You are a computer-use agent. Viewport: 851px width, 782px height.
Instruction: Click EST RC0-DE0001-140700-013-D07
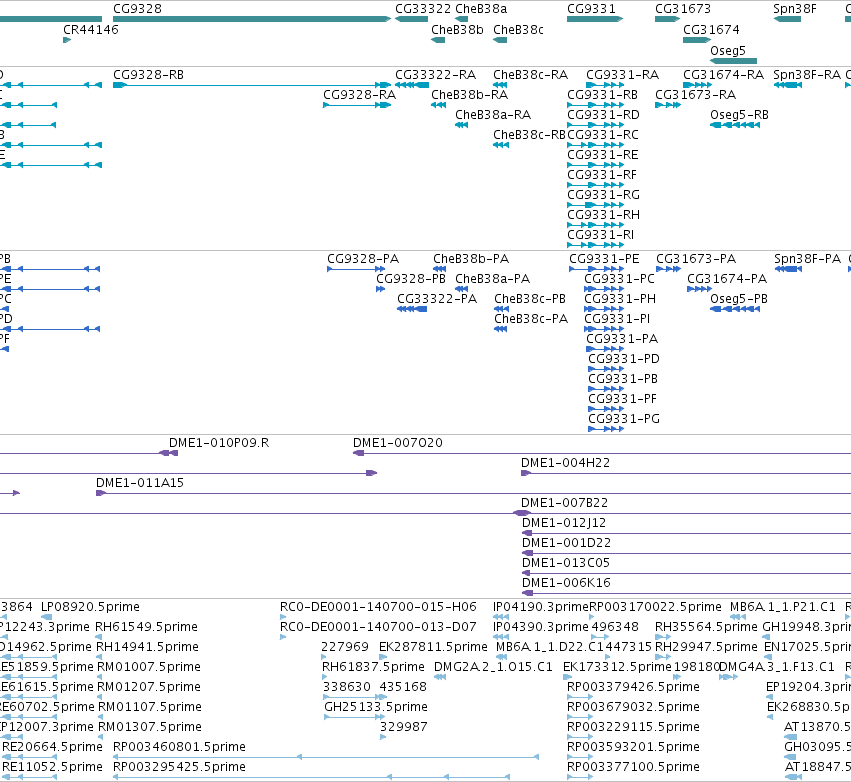tap(283, 637)
